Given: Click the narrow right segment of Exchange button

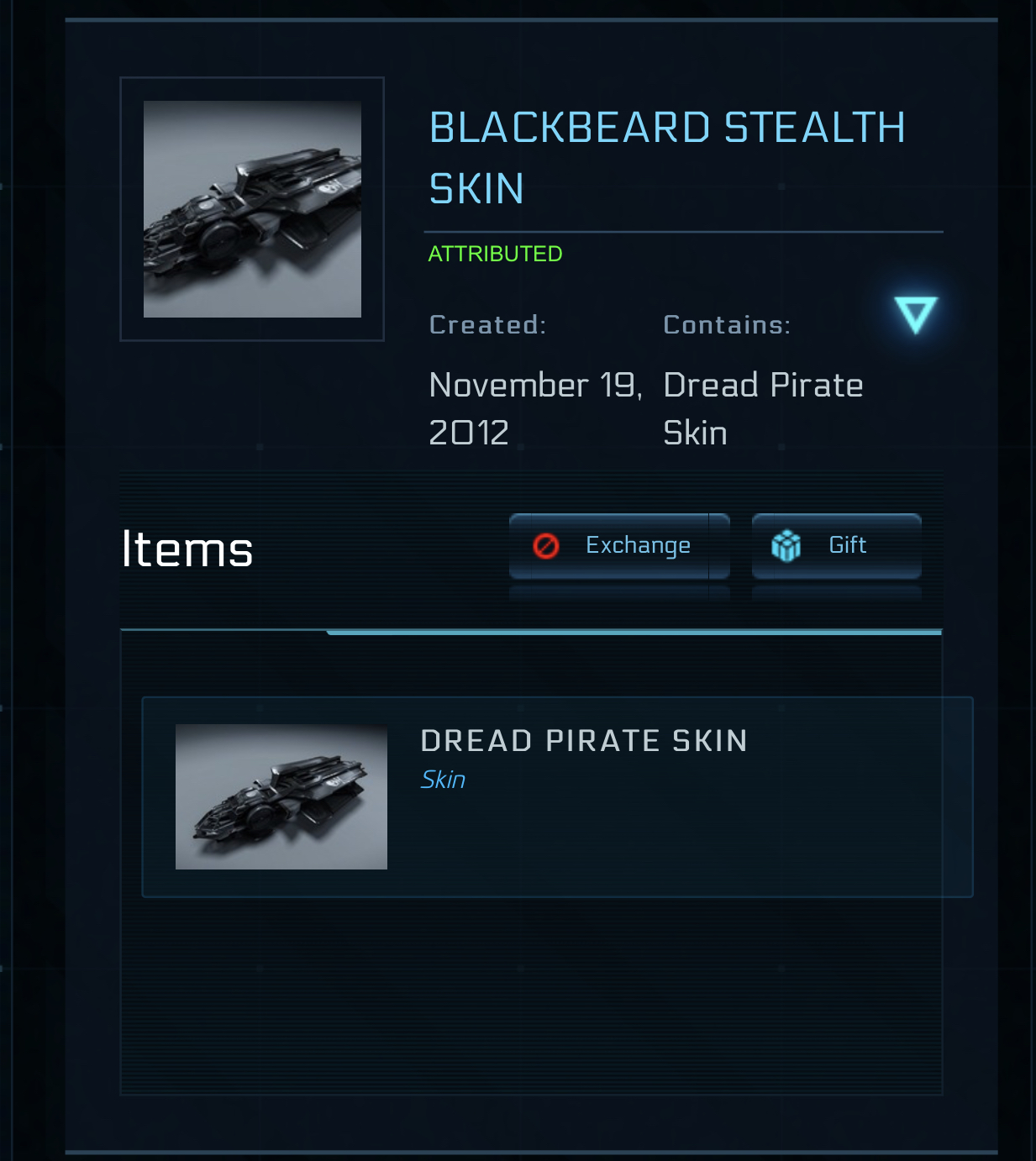Looking at the screenshot, I should pos(719,546).
